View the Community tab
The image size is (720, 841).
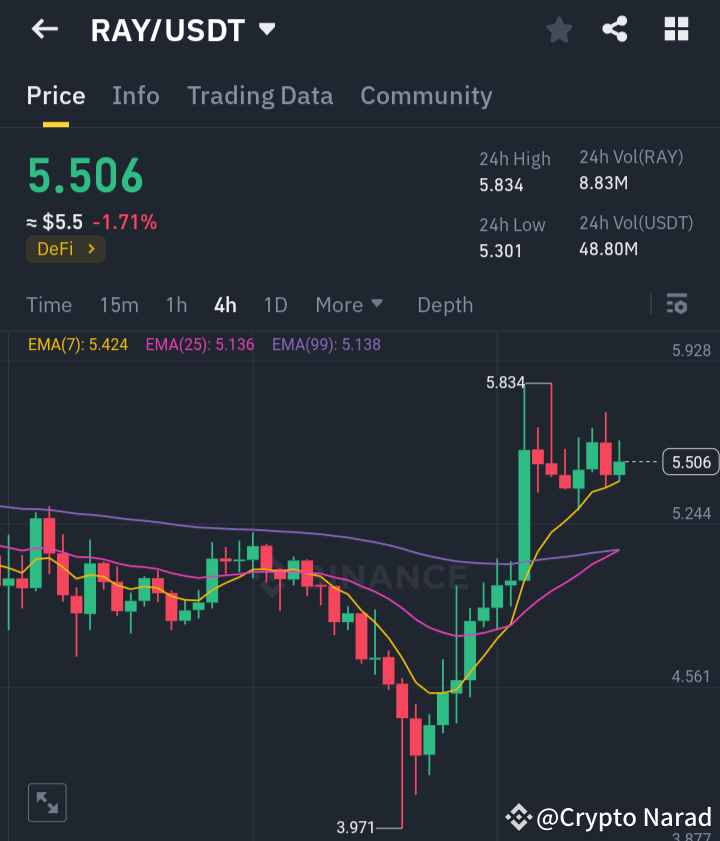click(x=426, y=96)
